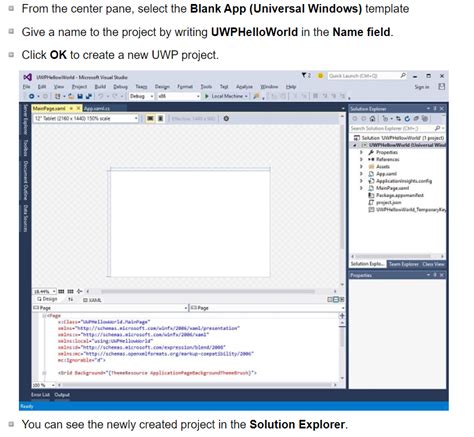Expand the Properties node in Solution Explorer

pos(361,152)
